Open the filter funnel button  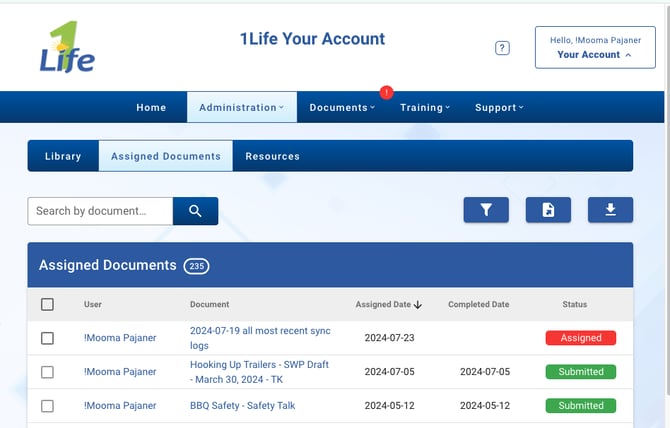pyautogui.click(x=486, y=210)
